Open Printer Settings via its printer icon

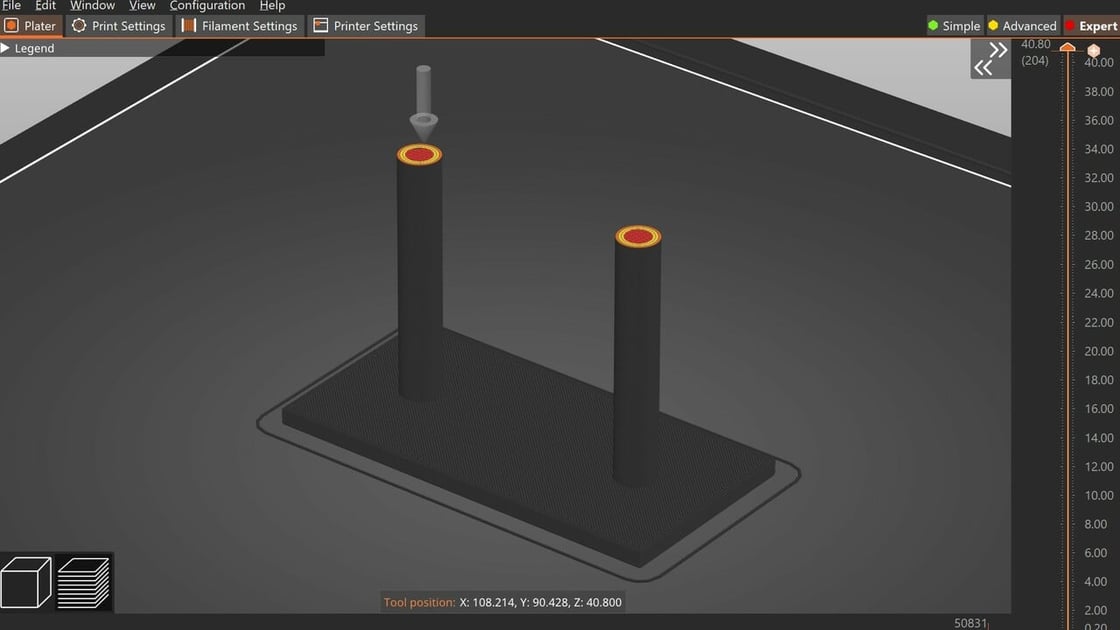[321, 26]
